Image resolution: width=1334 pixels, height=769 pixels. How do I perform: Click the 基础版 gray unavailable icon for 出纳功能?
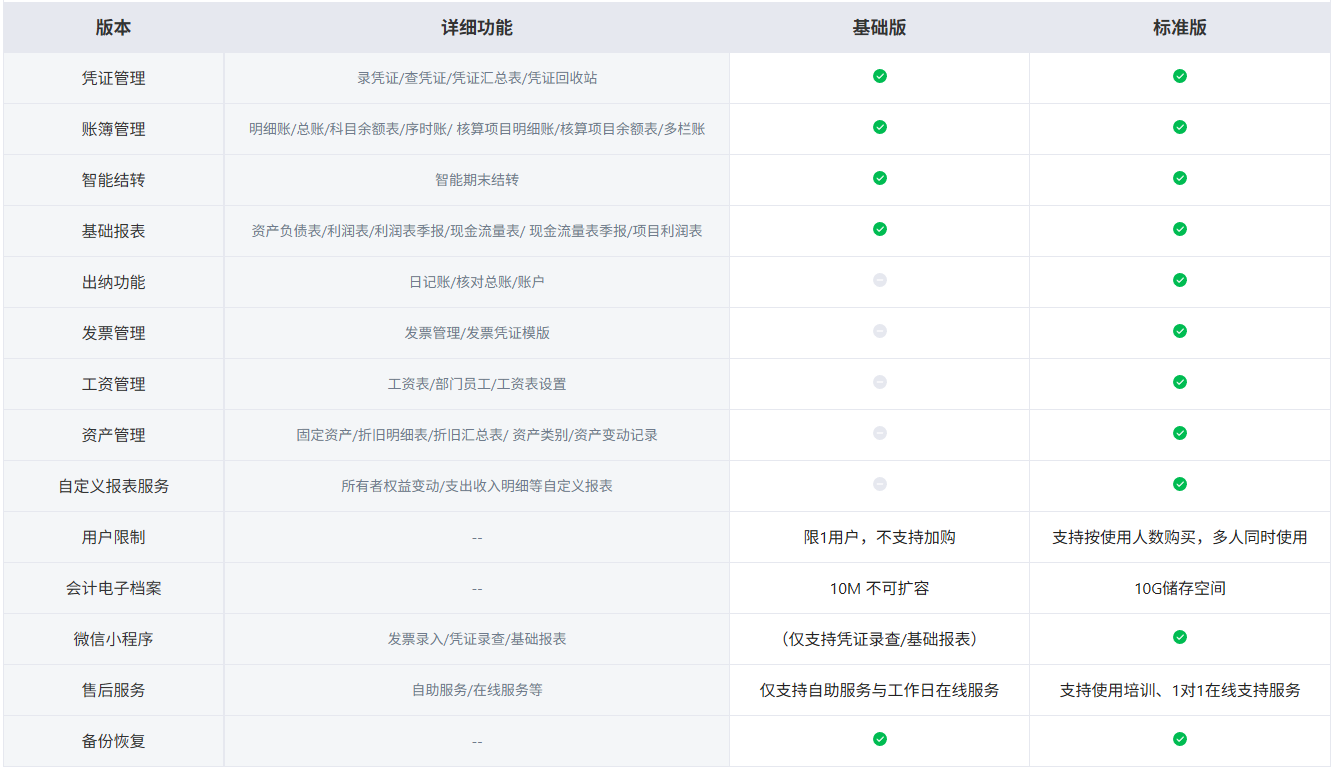click(x=879, y=280)
